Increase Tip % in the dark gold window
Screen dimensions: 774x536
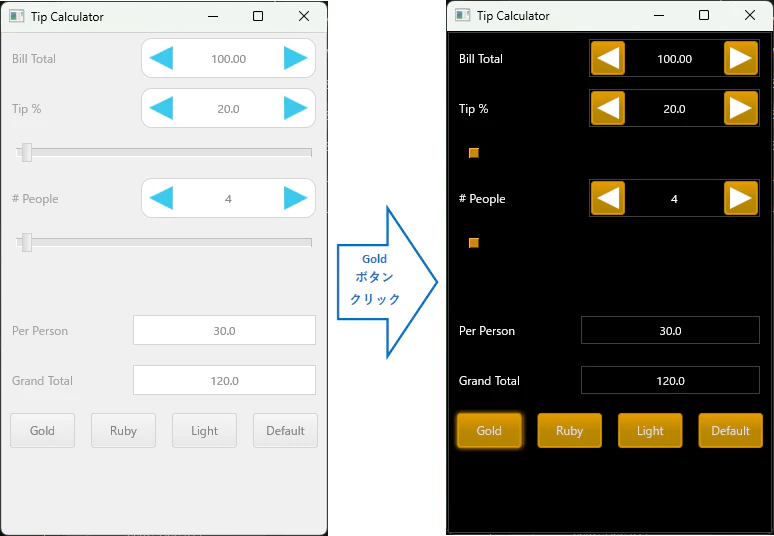click(741, 108)
